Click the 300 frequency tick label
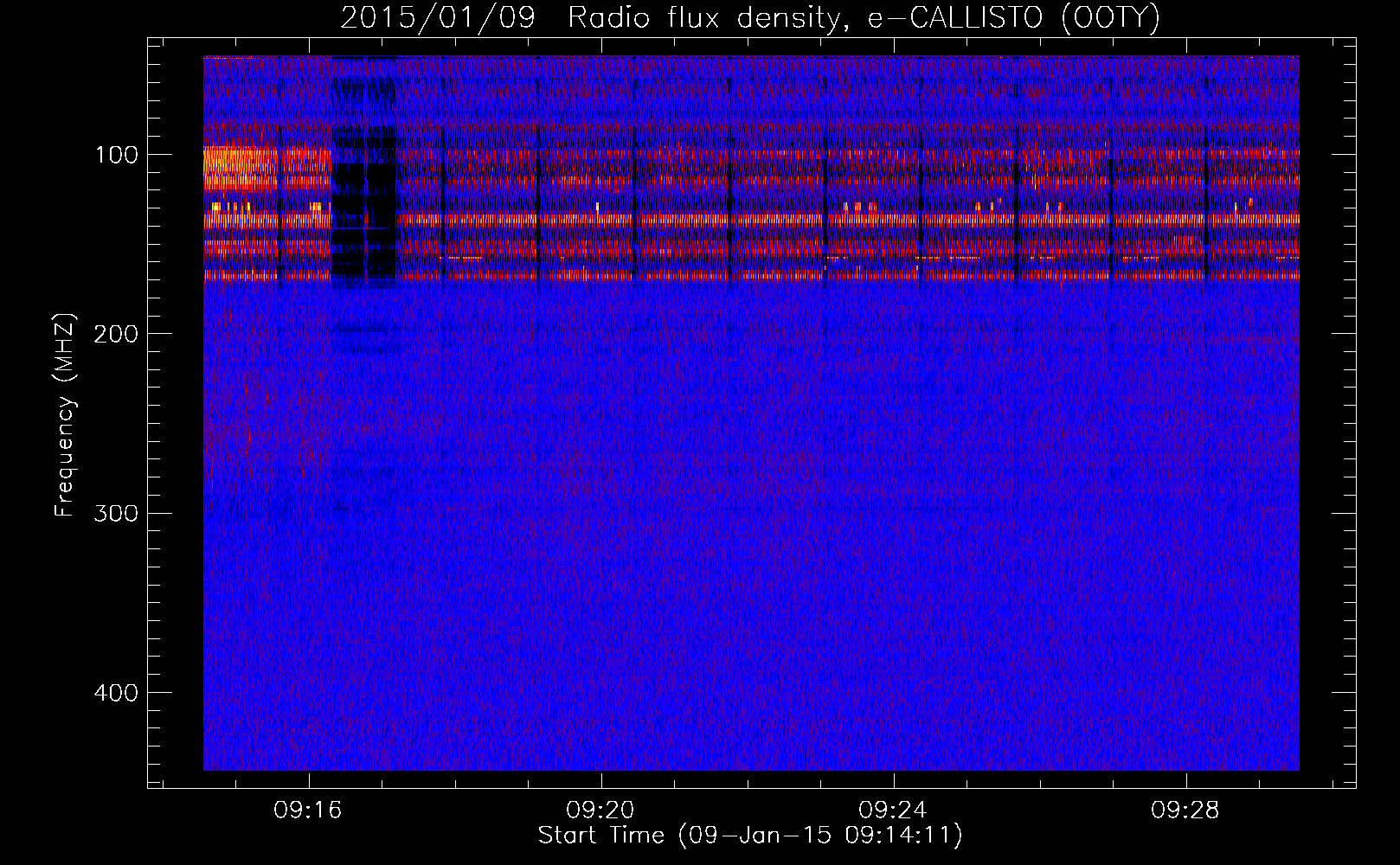 (117, 513)
